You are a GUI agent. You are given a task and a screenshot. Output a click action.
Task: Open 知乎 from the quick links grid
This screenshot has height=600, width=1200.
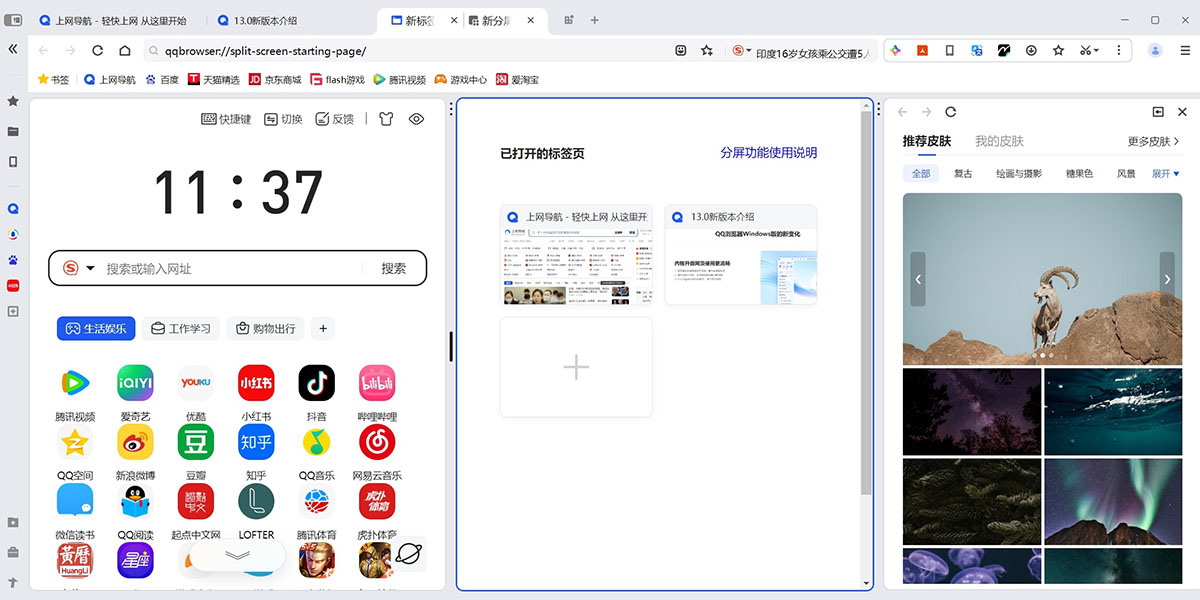[x=256, y=442]
